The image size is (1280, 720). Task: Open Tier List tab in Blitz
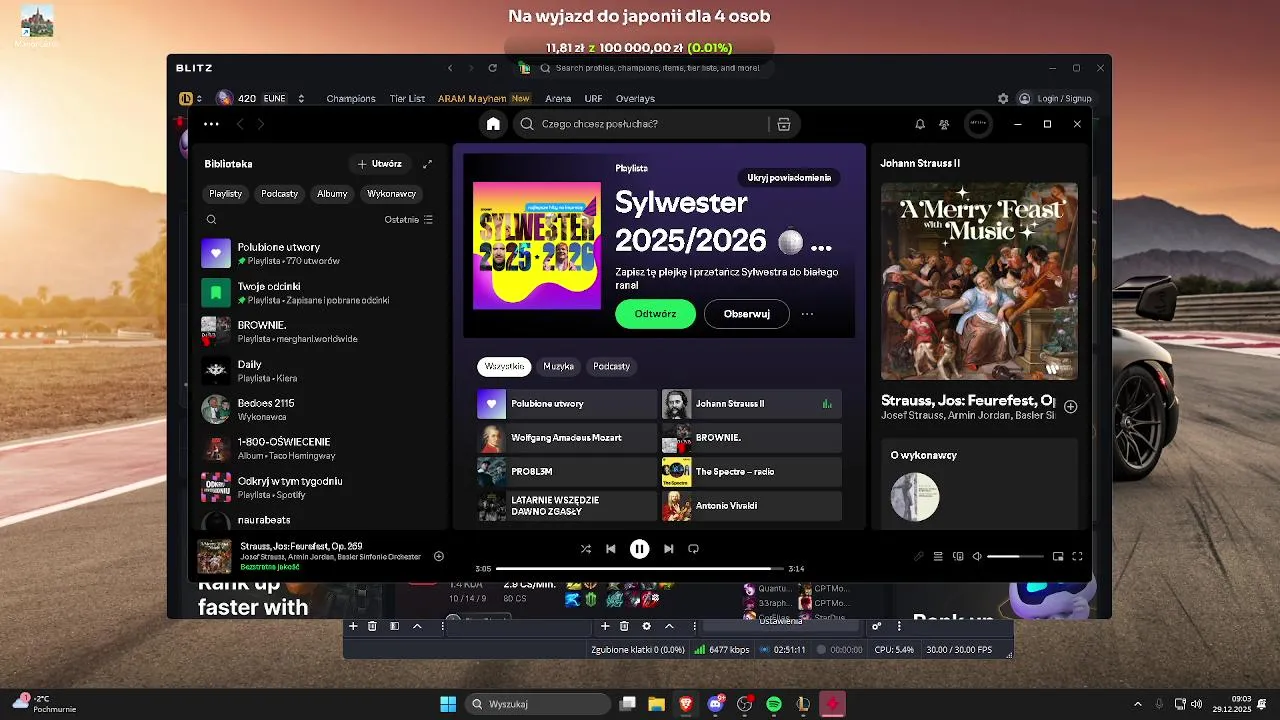407,99
